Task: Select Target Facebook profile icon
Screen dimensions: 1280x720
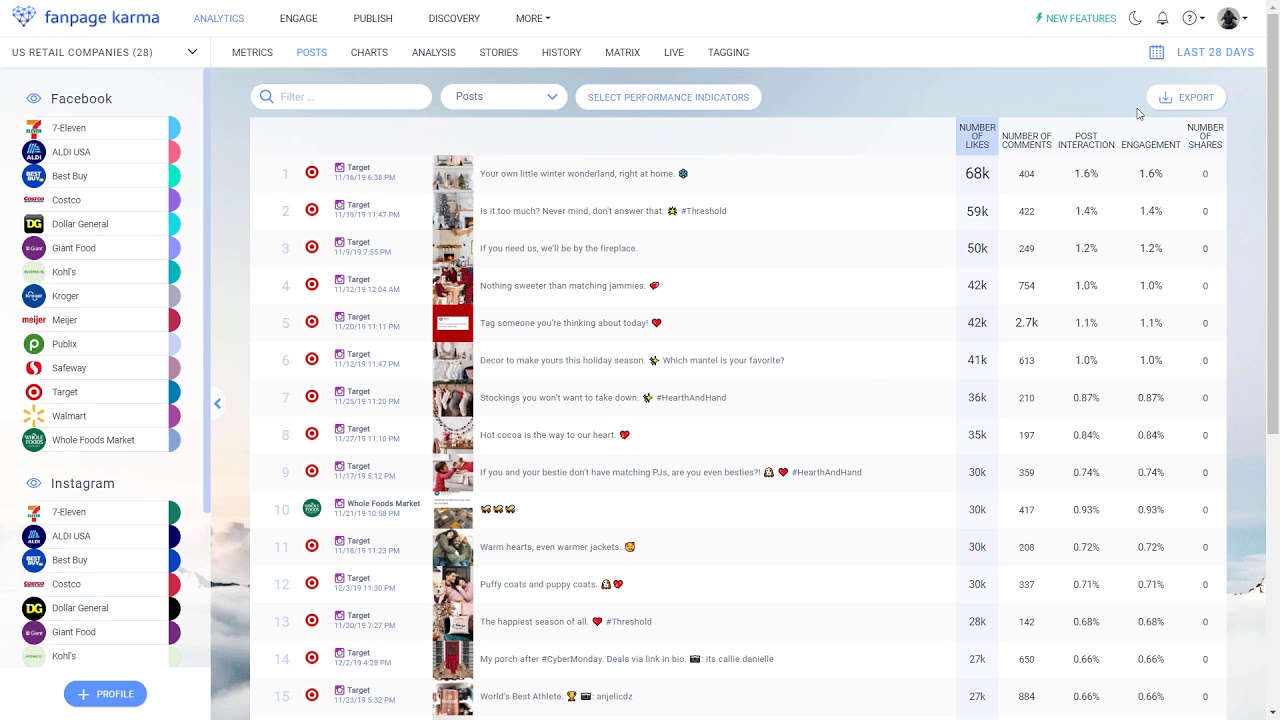Action: 34,392
